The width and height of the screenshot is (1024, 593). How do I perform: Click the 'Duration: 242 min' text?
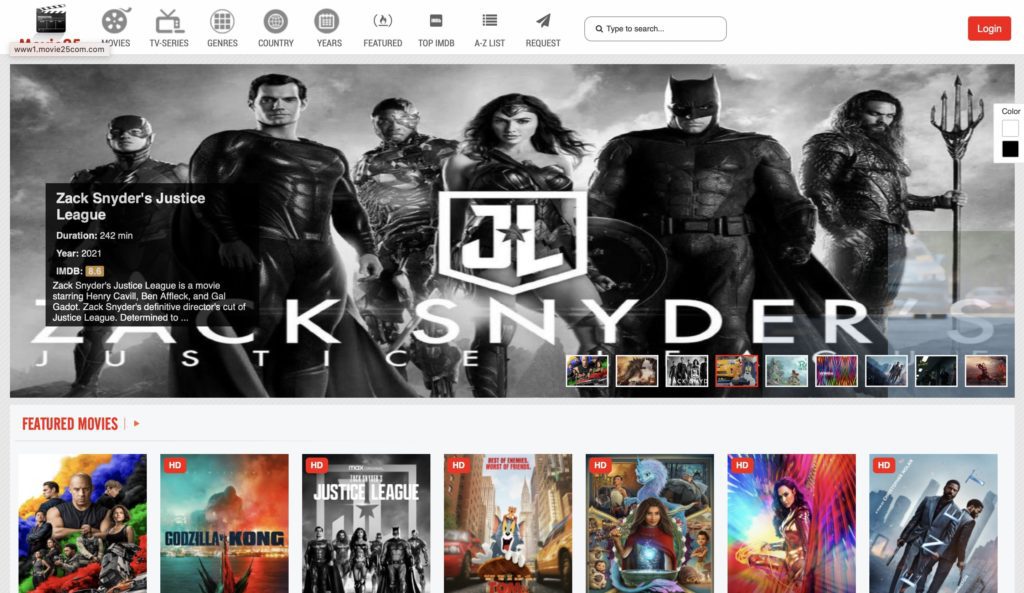pyautogui.click(x=94, y=236)
